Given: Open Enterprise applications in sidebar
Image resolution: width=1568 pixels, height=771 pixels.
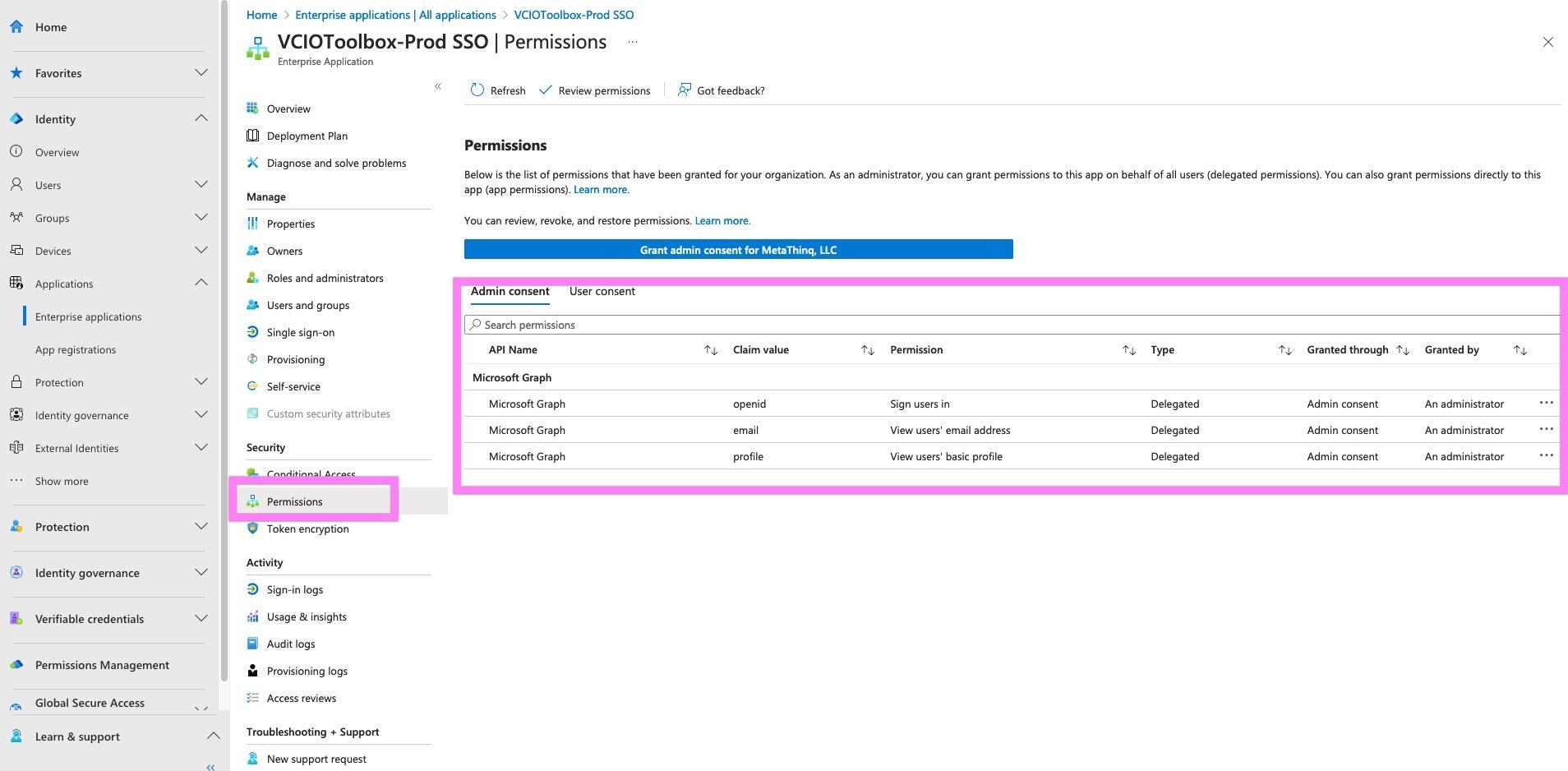Looking at the screenshot, I should [89, 316].
